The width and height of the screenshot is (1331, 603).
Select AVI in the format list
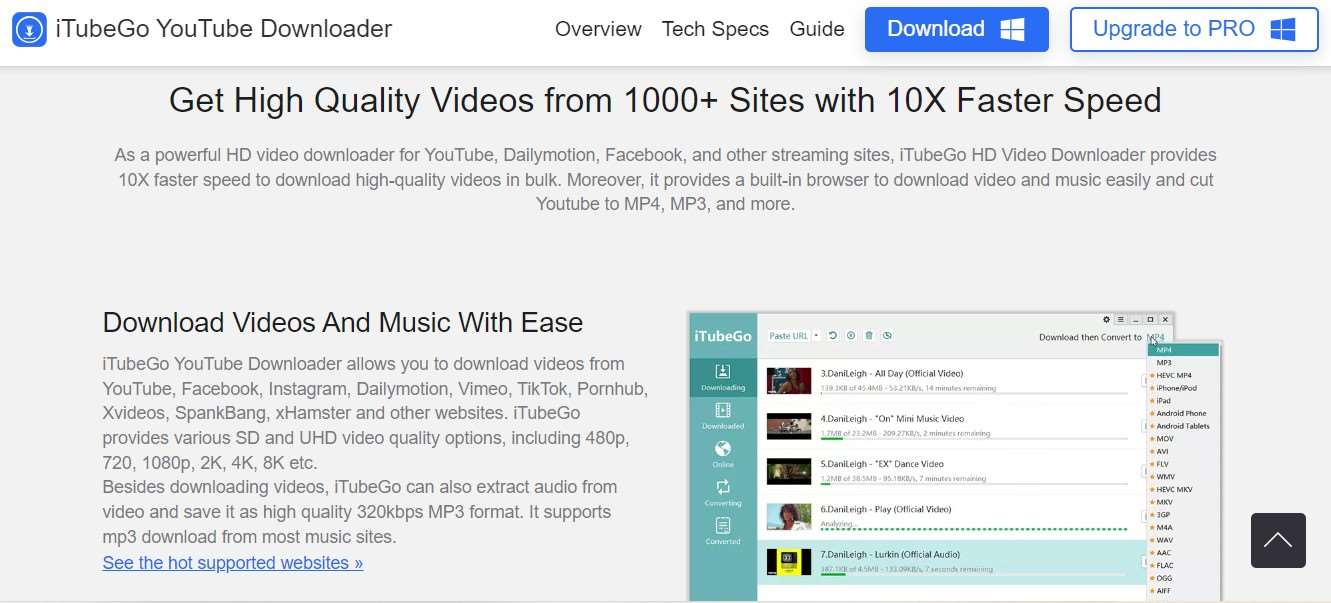coord(1162,451)
